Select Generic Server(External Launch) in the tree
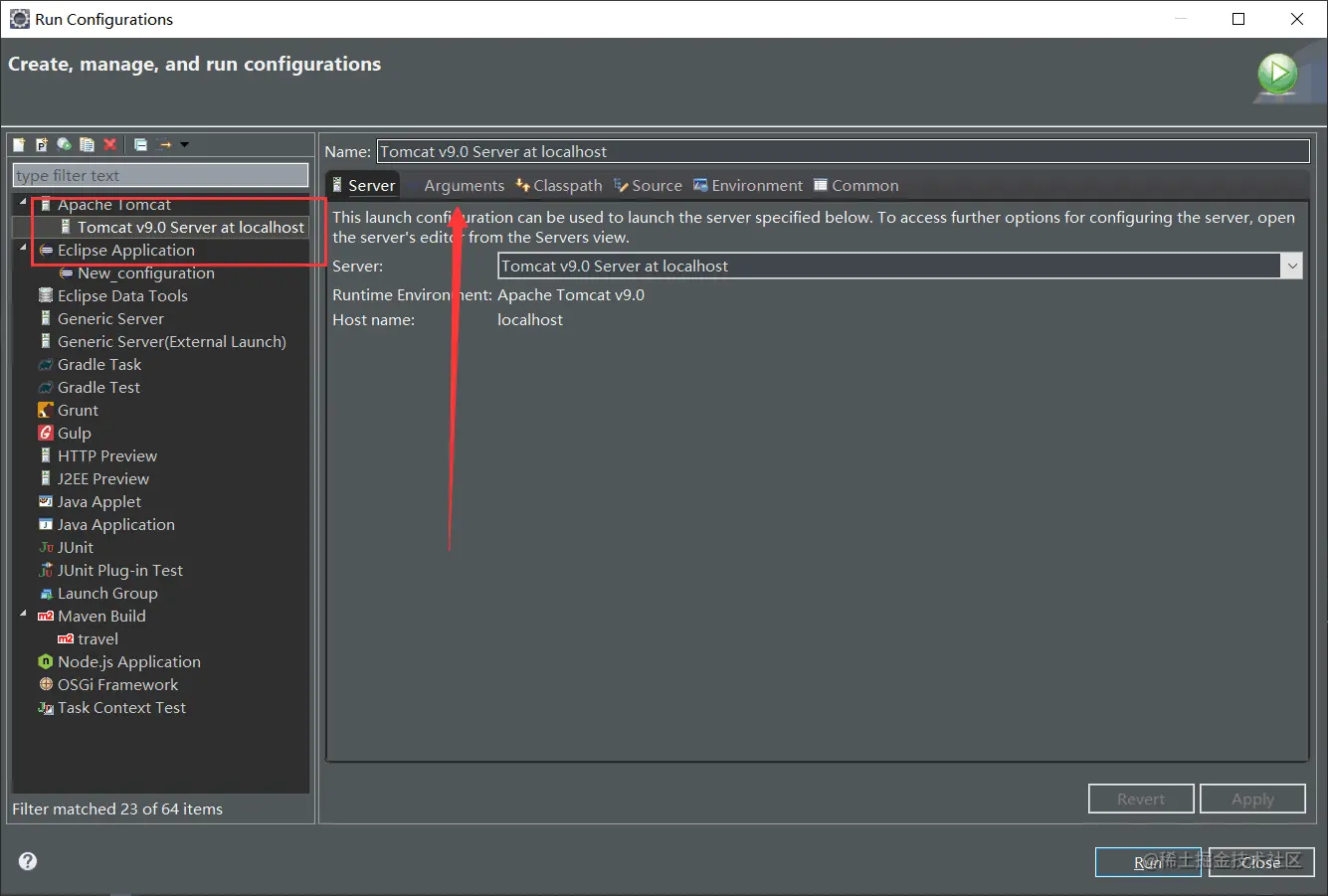The width and height of the screenshot is (1328, 896). (172, 341)
